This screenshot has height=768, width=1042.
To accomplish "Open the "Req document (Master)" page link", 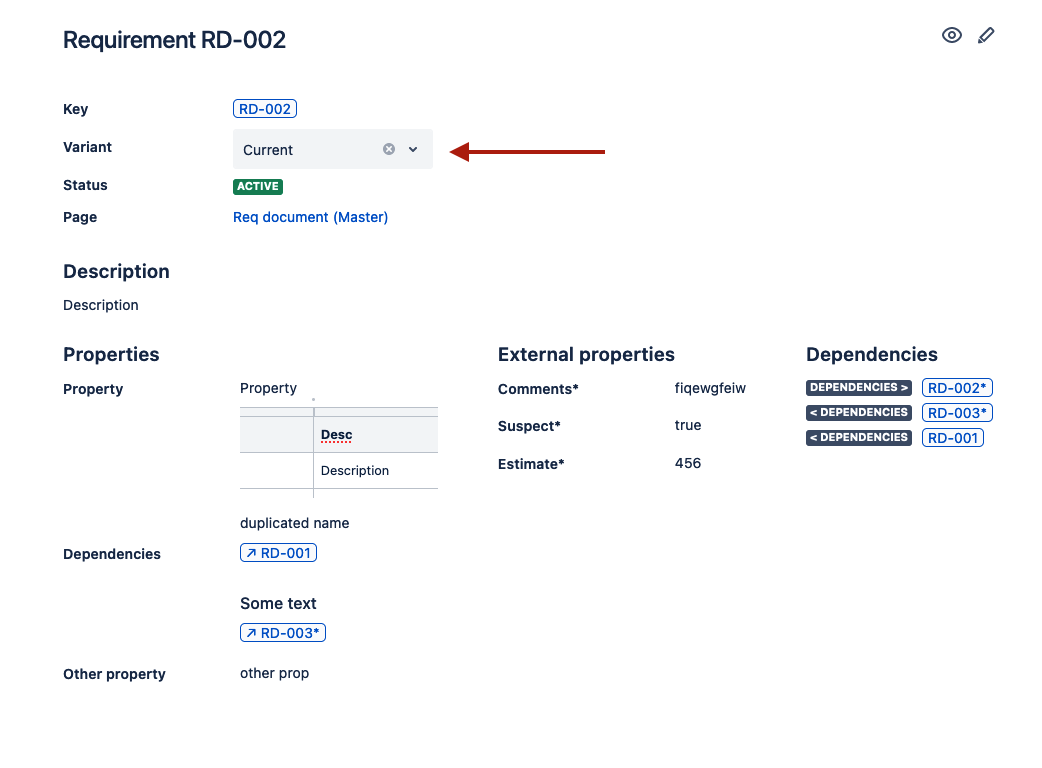I will tap(310, 216).
